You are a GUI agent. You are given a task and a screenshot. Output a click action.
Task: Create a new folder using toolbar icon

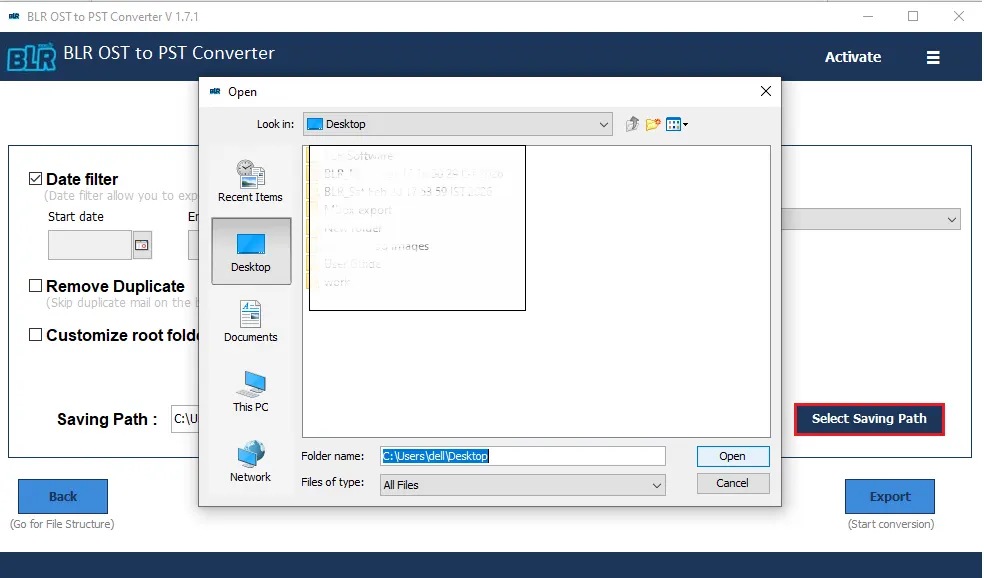653,124
